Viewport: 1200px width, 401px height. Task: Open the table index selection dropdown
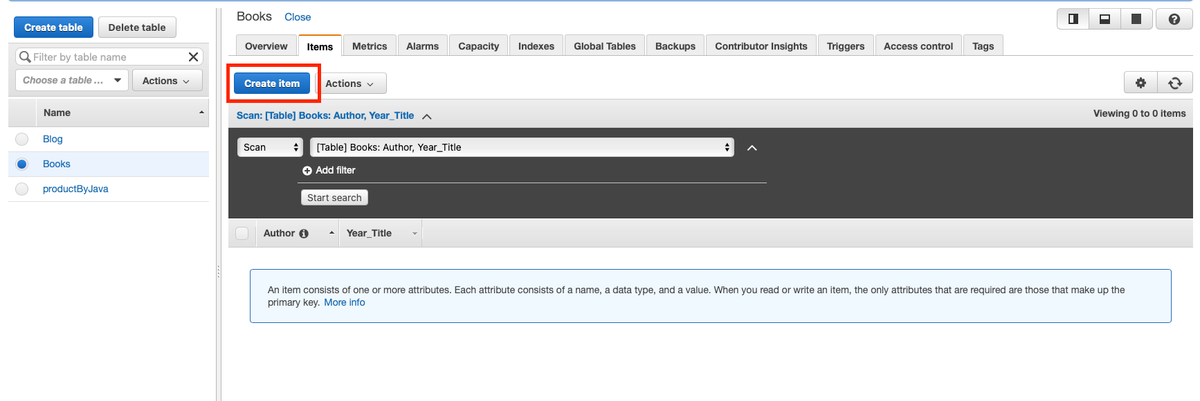coord(522,147)
